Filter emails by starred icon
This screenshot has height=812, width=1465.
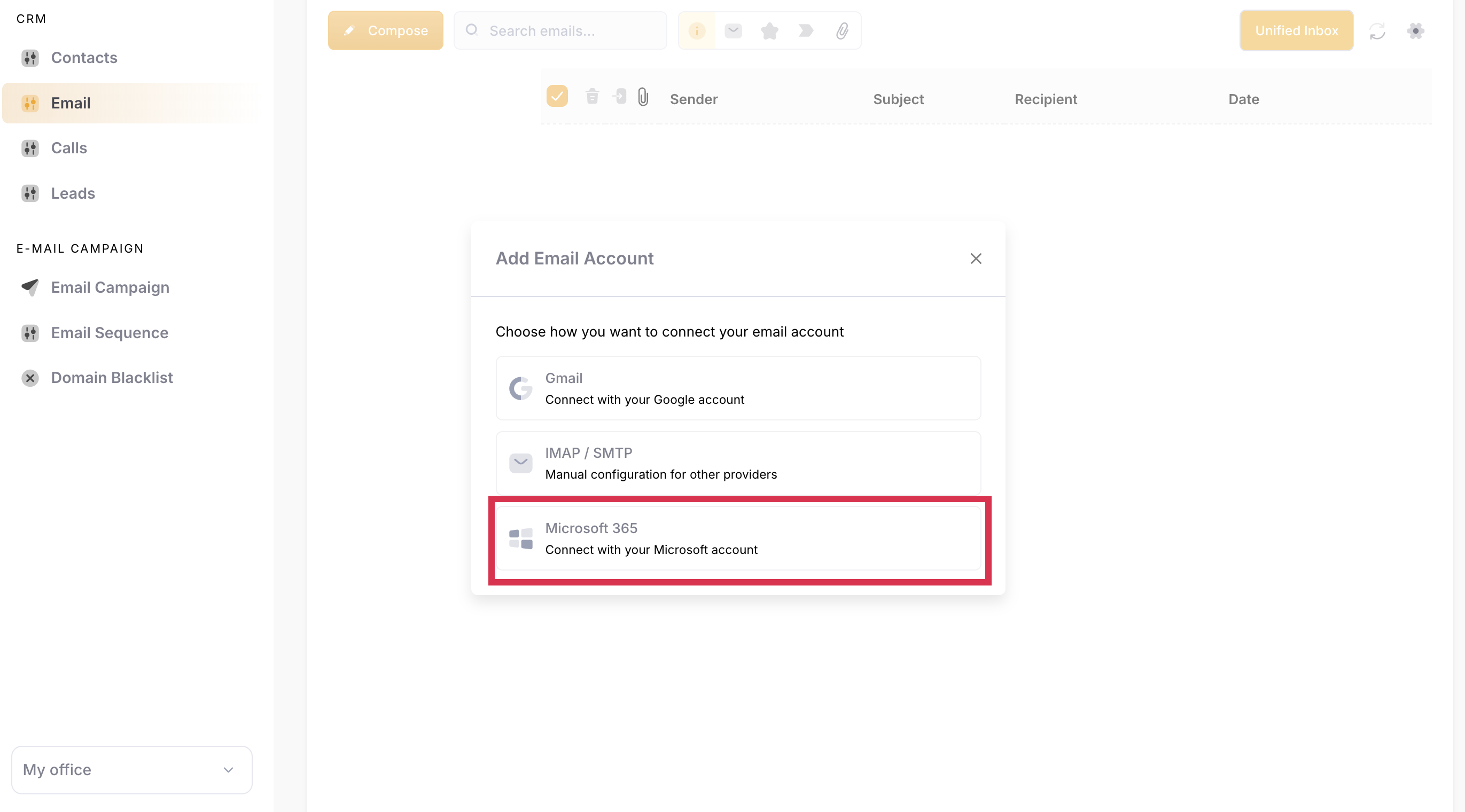(x=769, y=30)
